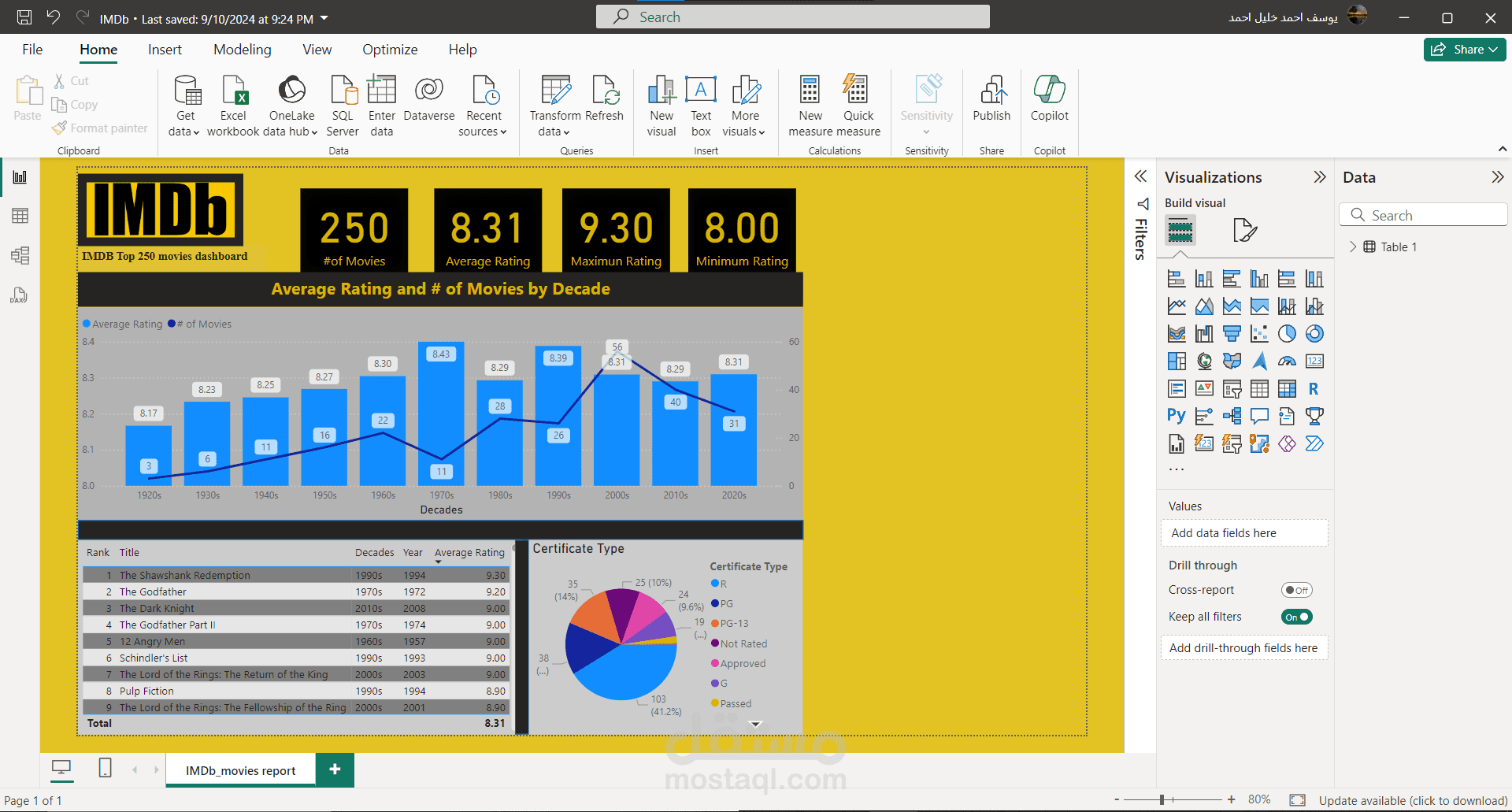Viewport: 1512px width, 812px height.
Task: Open Format visual tab icon
Action: pos(1244,230)
